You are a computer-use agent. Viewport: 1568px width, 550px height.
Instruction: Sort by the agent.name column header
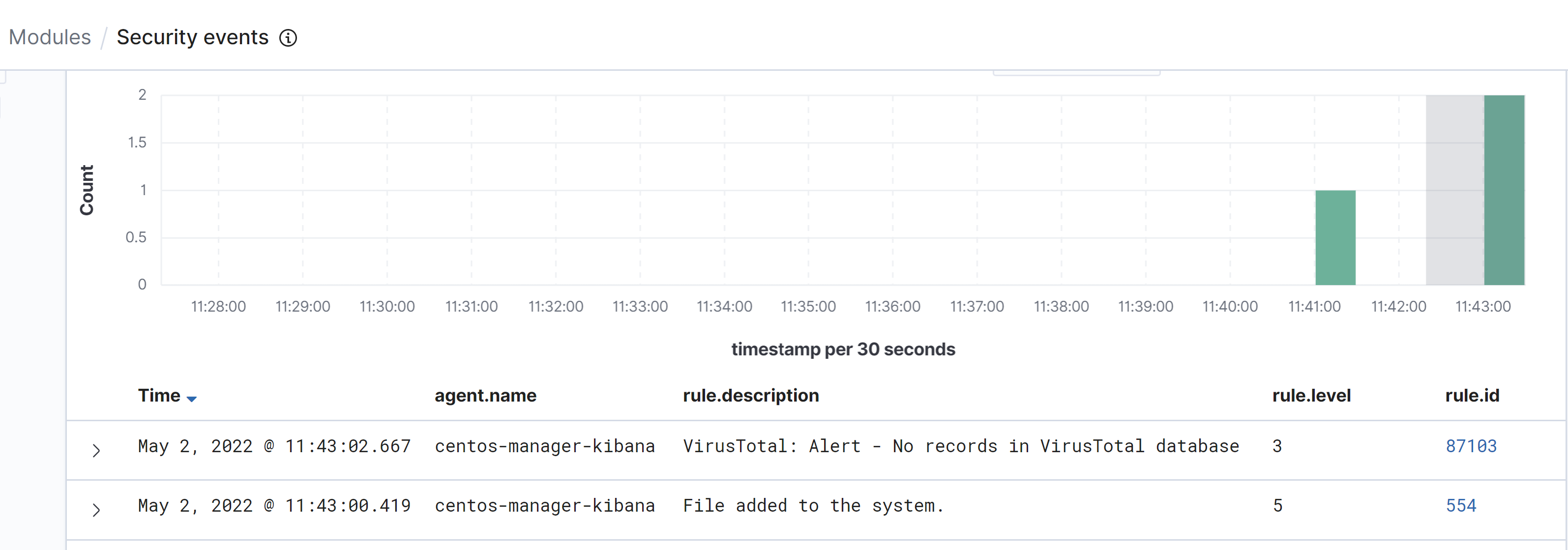[x=485, y=396]
